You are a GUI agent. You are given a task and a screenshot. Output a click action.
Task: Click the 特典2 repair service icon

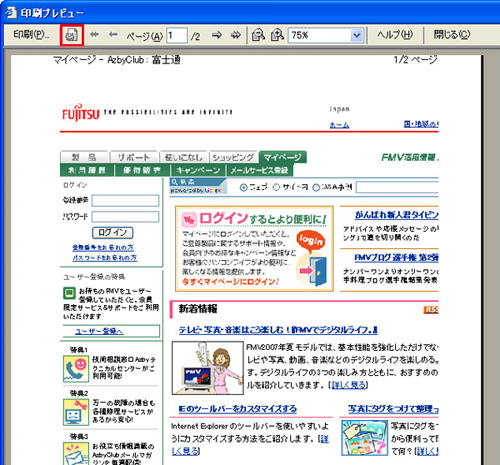tap(76, 412)
